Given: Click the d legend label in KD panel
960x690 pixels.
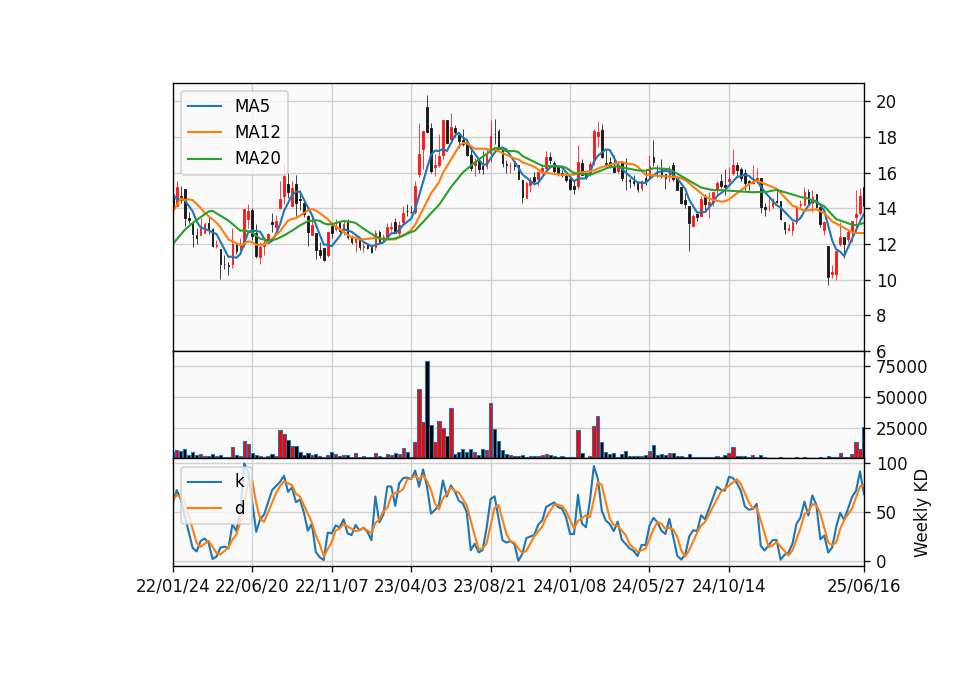Looking at the screenshot, I should tap(239, 508).
